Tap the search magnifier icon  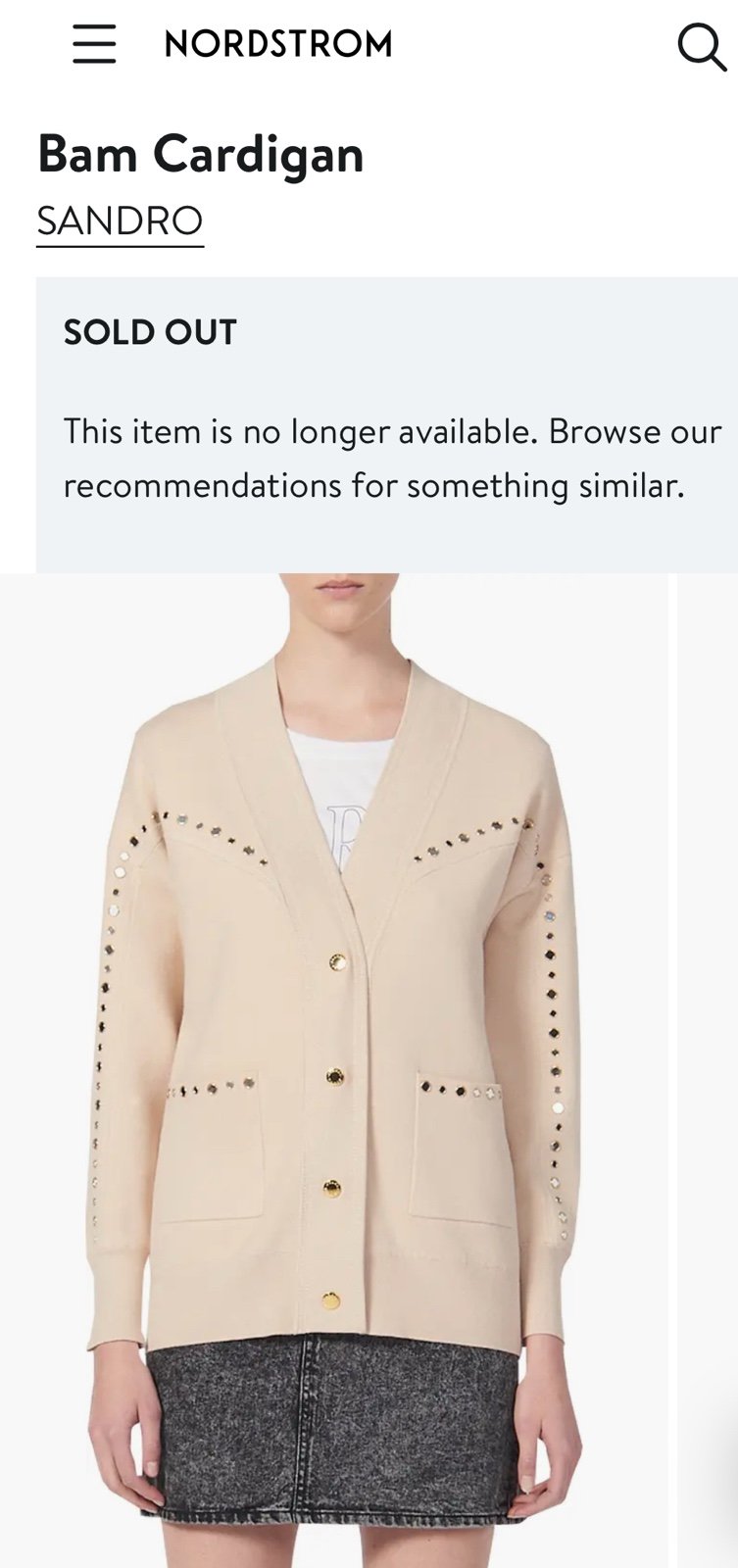click(701, 46)
